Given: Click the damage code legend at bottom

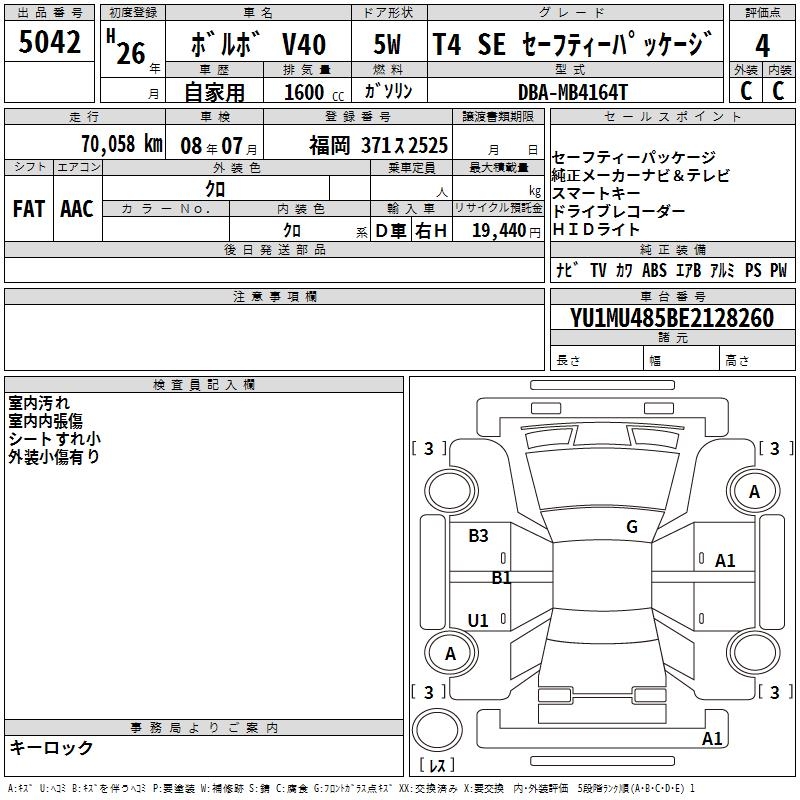Looking at the screenshot, I should coord(351,789).
